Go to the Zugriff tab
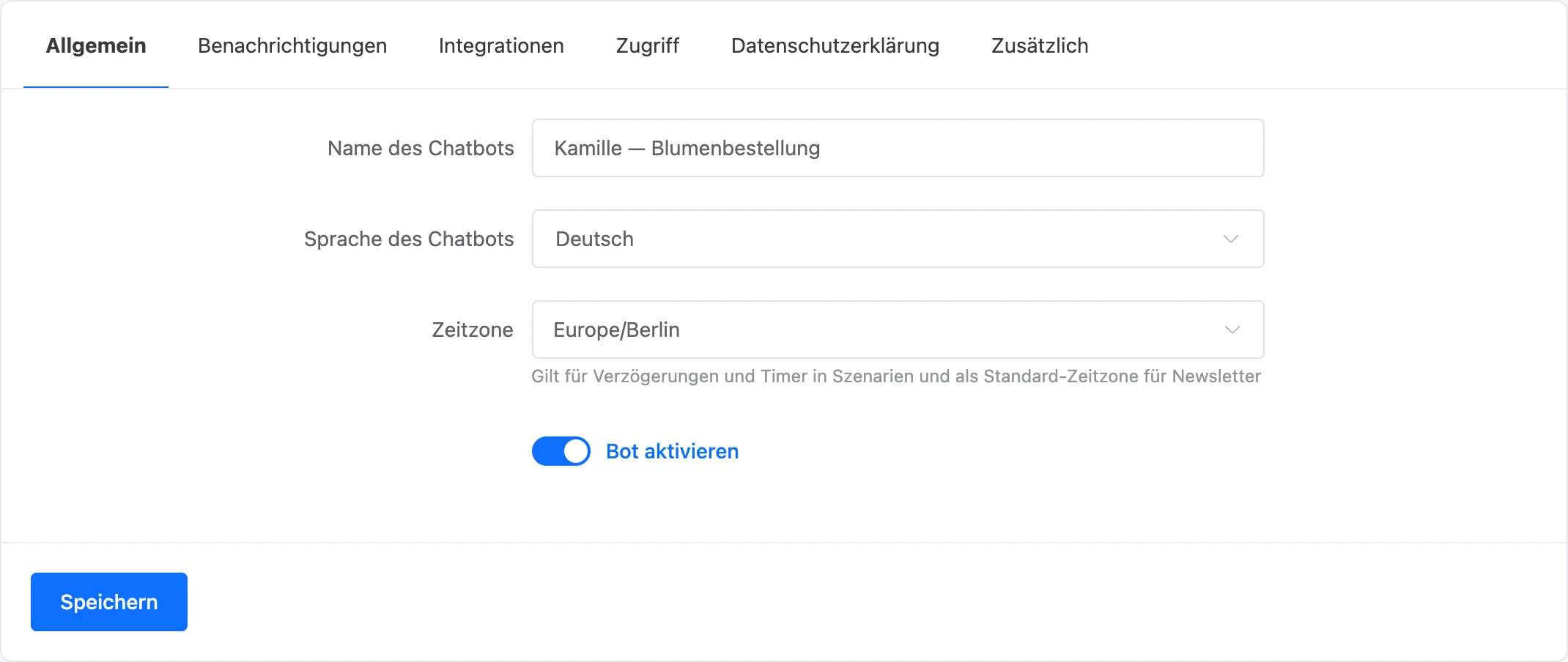 [648, 45]
